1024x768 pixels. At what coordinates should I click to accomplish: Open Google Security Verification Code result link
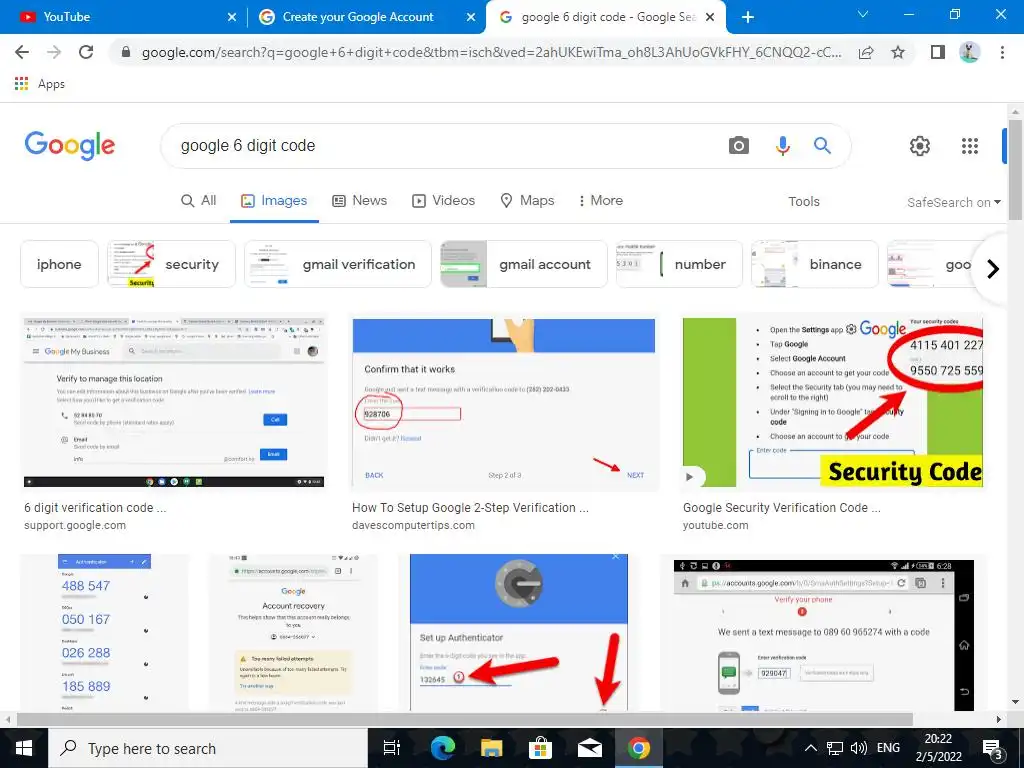click(x=782, y=507)
